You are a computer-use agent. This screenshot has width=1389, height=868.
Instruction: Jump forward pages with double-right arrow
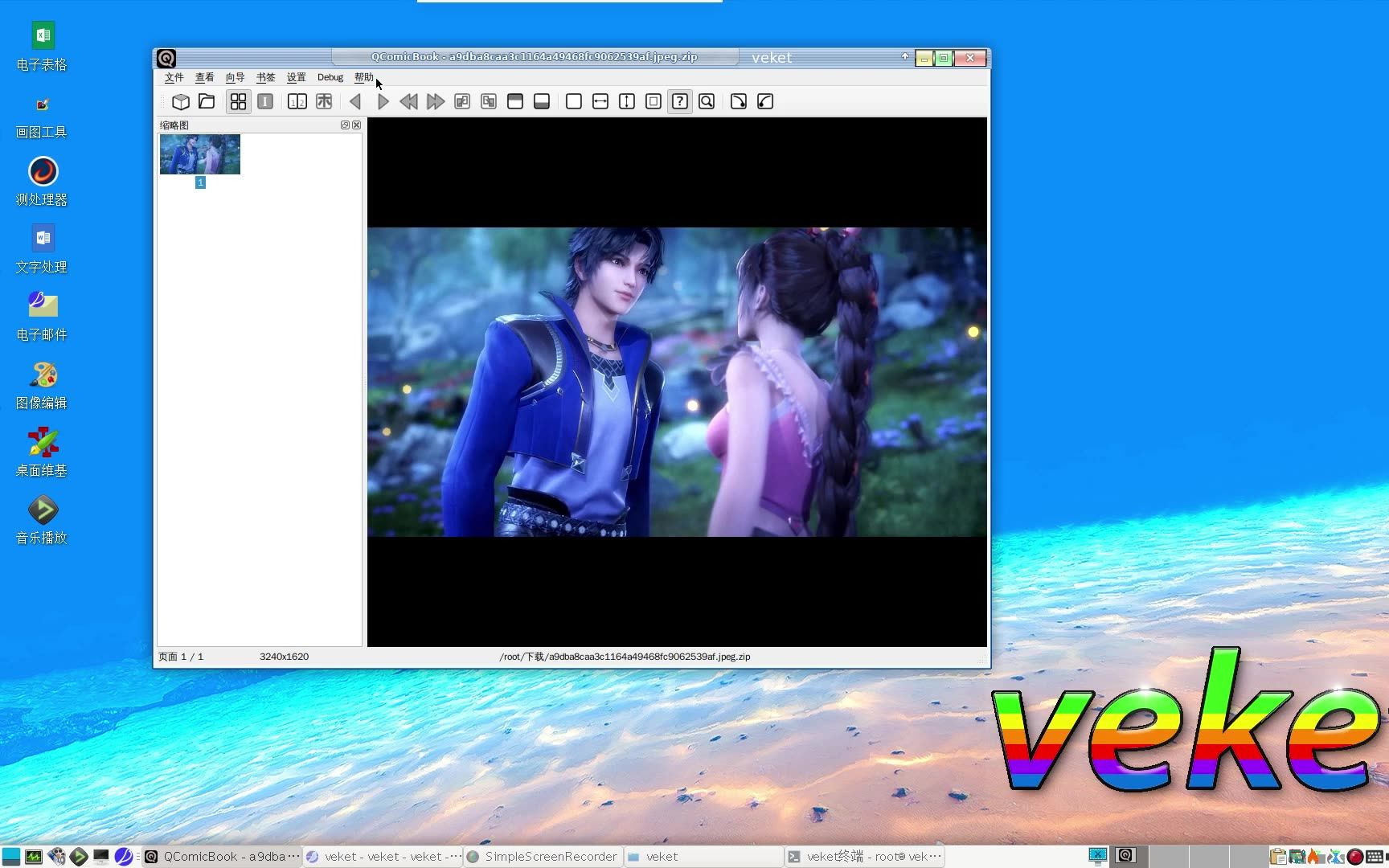436,101
